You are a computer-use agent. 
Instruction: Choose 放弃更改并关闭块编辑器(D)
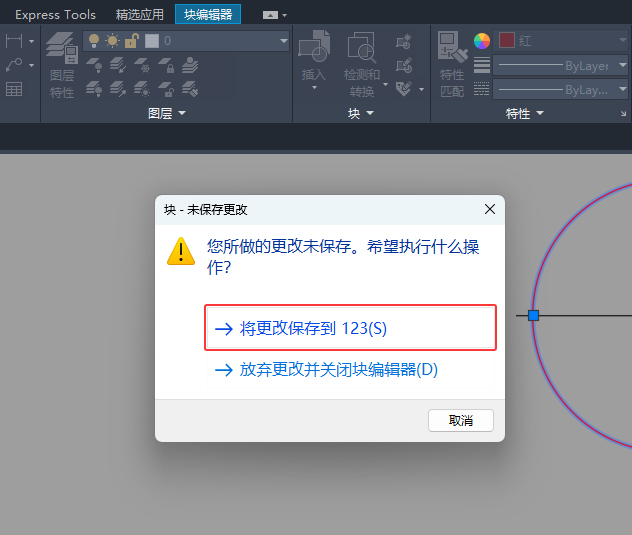click(x=350, y=370)
